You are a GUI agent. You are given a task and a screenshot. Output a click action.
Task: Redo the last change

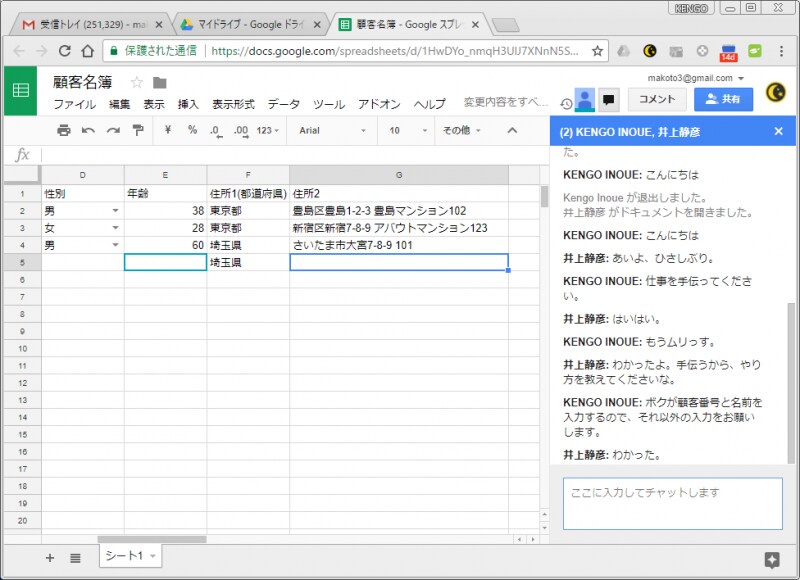click(112, 131)
